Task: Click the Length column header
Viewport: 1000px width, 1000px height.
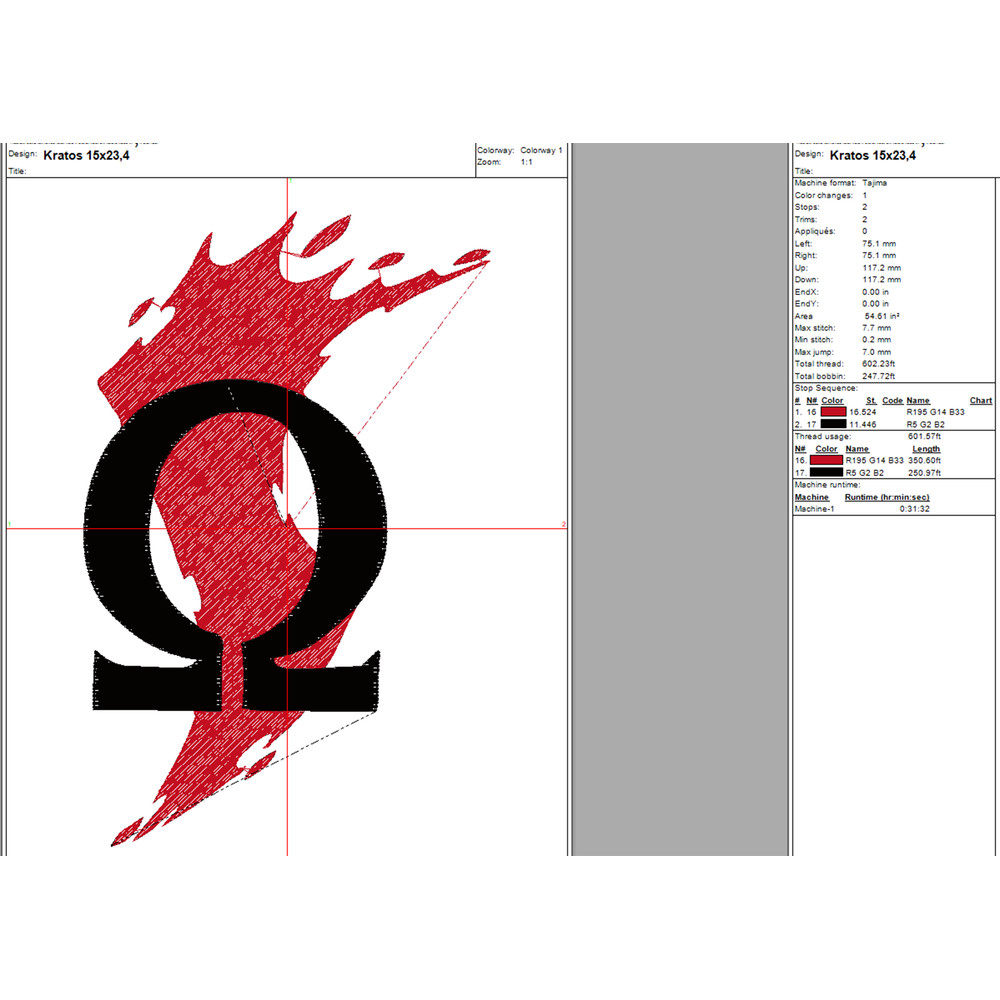Action: coord(926,449)
